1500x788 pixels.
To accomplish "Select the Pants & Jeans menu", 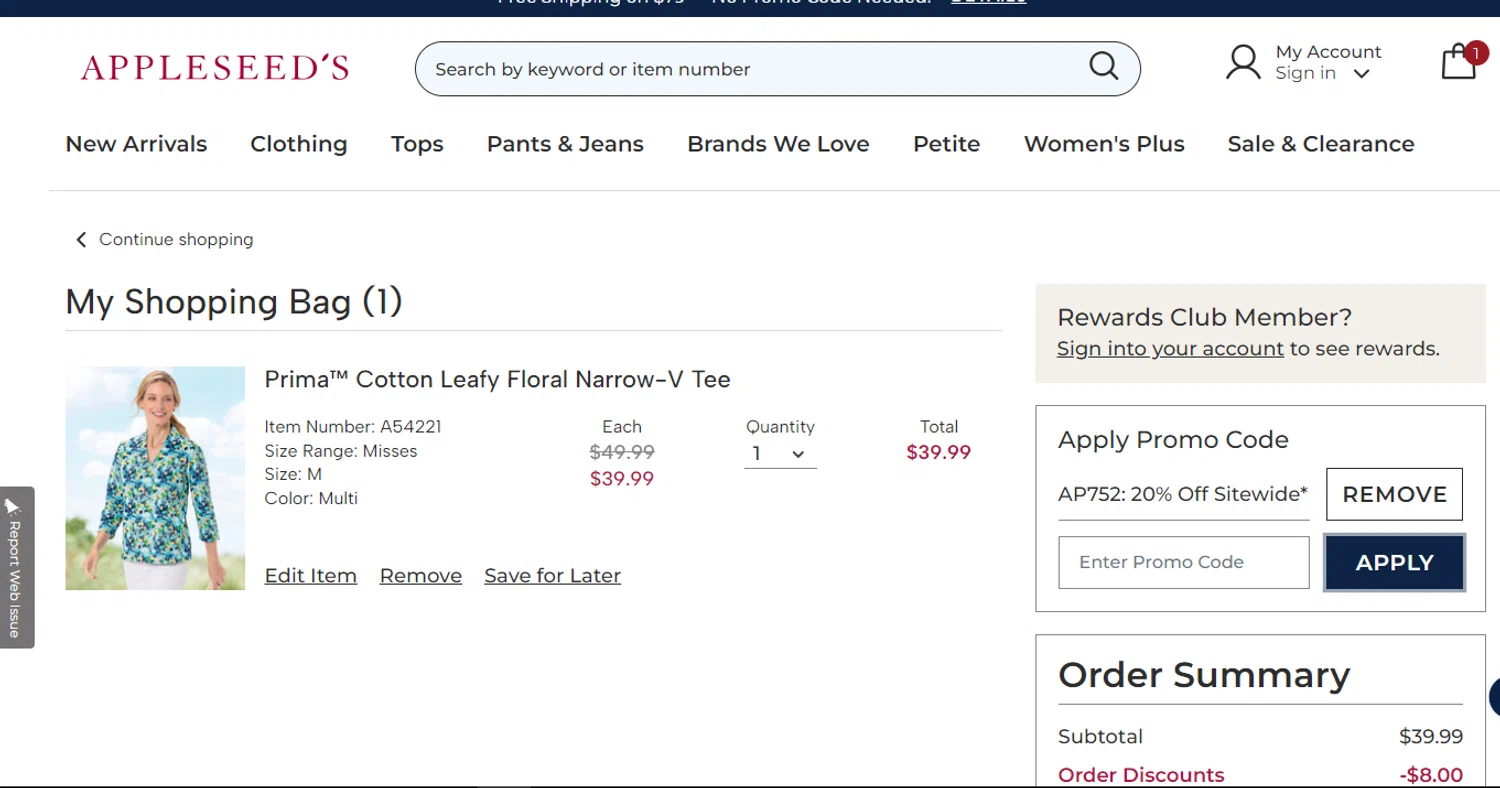I will point(565,144).
